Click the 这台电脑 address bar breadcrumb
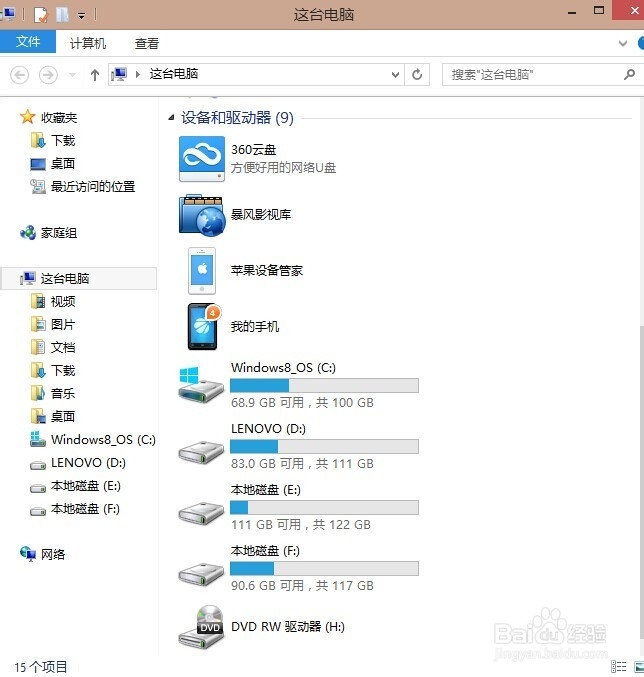 coord(174,74)
